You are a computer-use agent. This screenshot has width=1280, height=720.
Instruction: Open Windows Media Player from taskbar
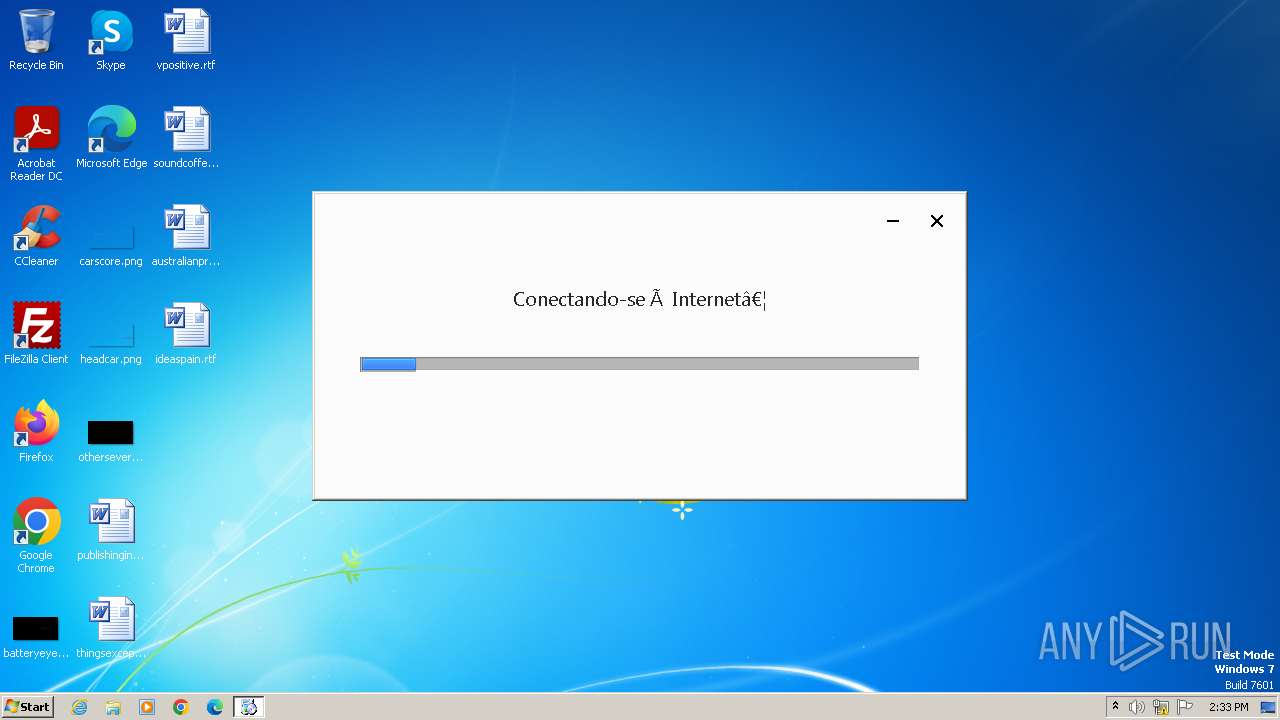[x=147, y=707]
